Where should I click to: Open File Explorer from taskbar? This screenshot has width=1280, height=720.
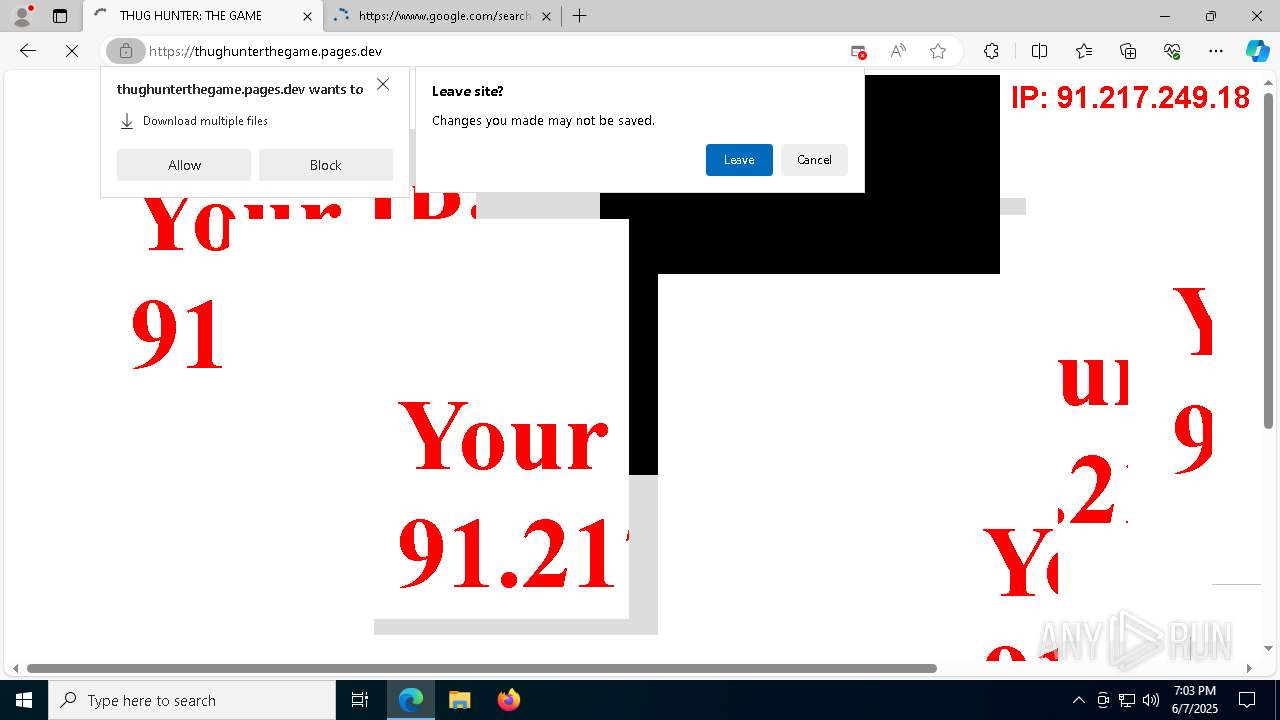pos(460,700)
